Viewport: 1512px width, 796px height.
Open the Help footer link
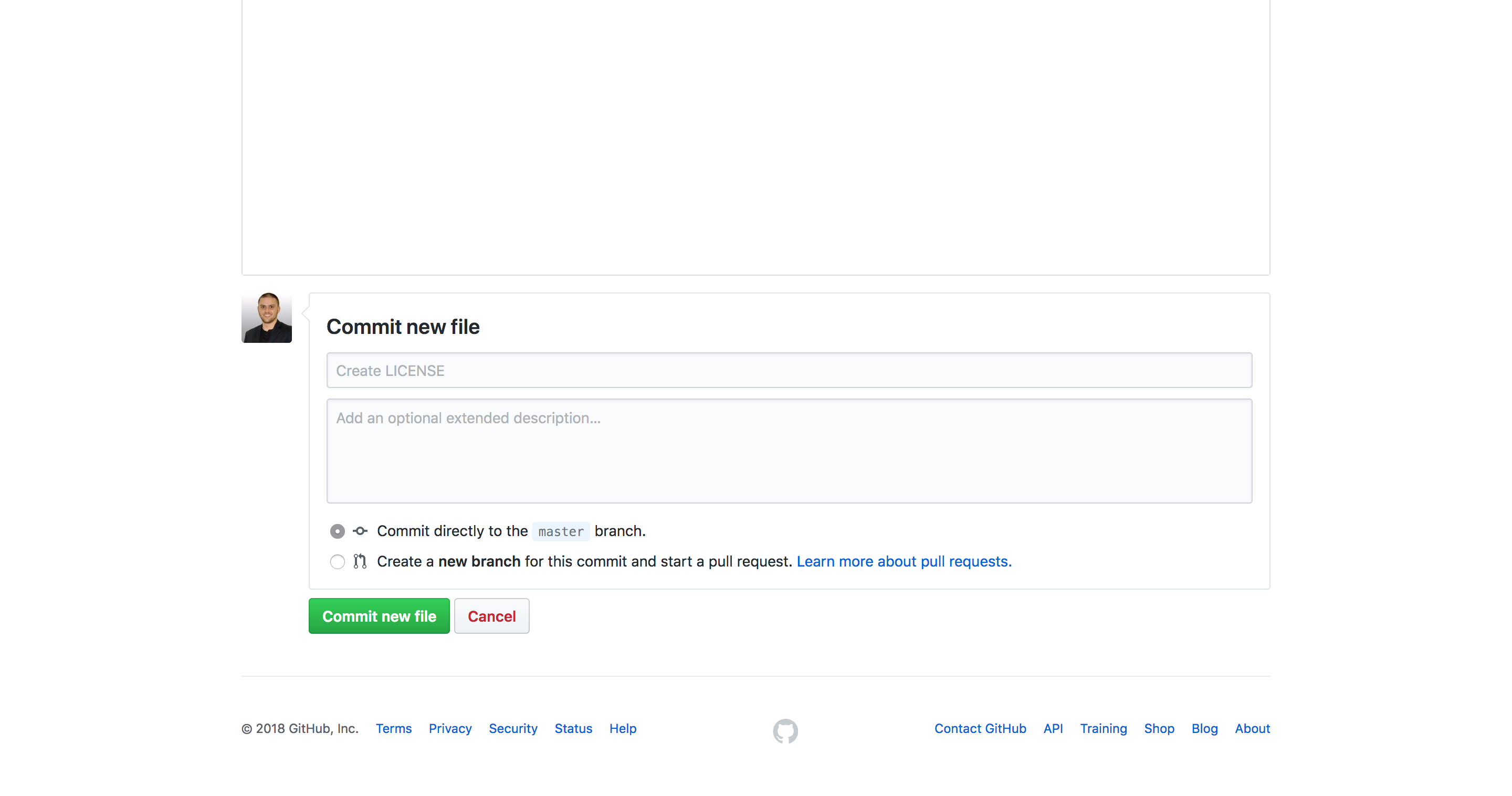click(622, 728)
